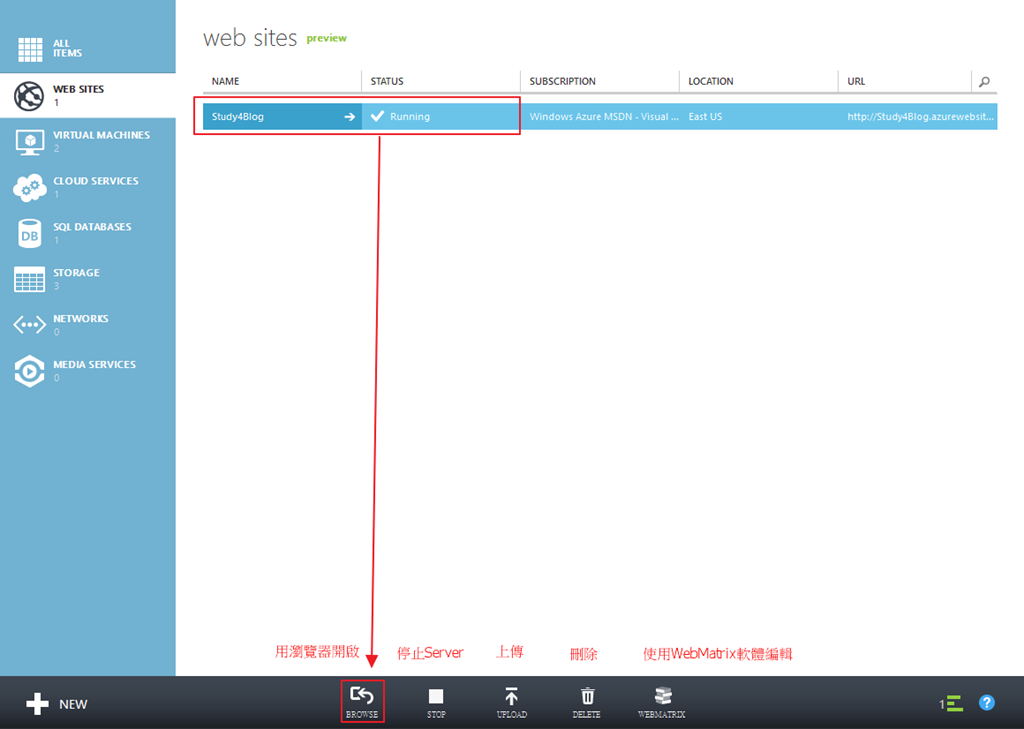Open the Virtual Machines monitor icon
The height and width of the screenshot is (729, 1024).
point(29,142)
